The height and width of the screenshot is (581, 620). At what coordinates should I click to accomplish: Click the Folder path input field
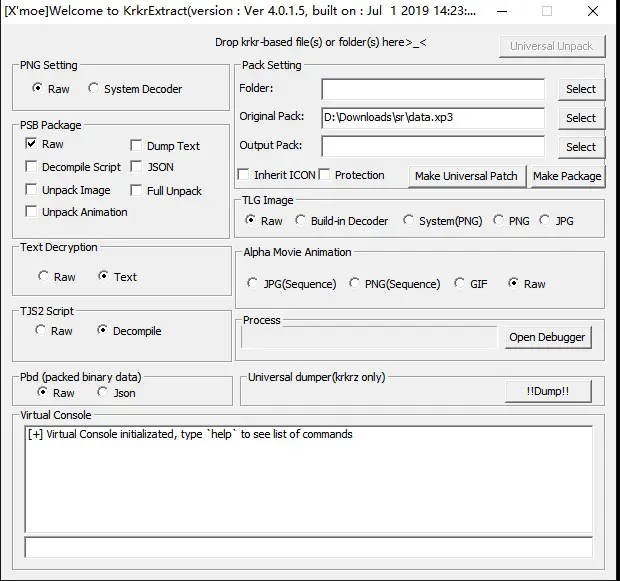click(433, 89)
